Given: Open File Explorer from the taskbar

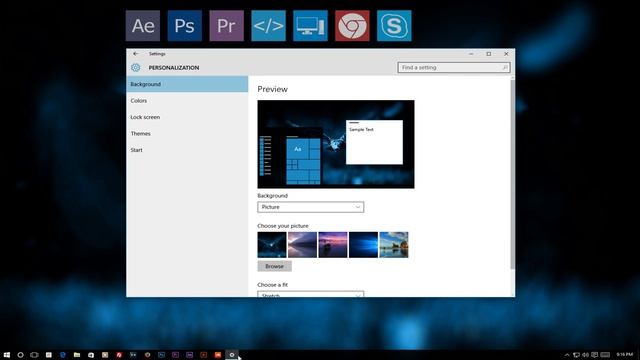Looking at the screenshot, I should click(x=77, y=355).
